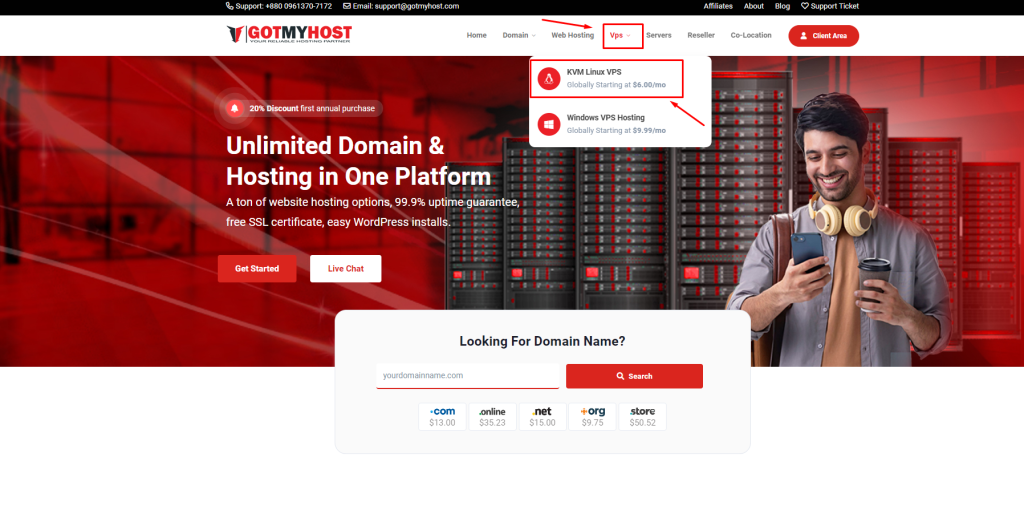
Task: Click the Windows VPS Hosting icon
Action: tap(548, 124)
